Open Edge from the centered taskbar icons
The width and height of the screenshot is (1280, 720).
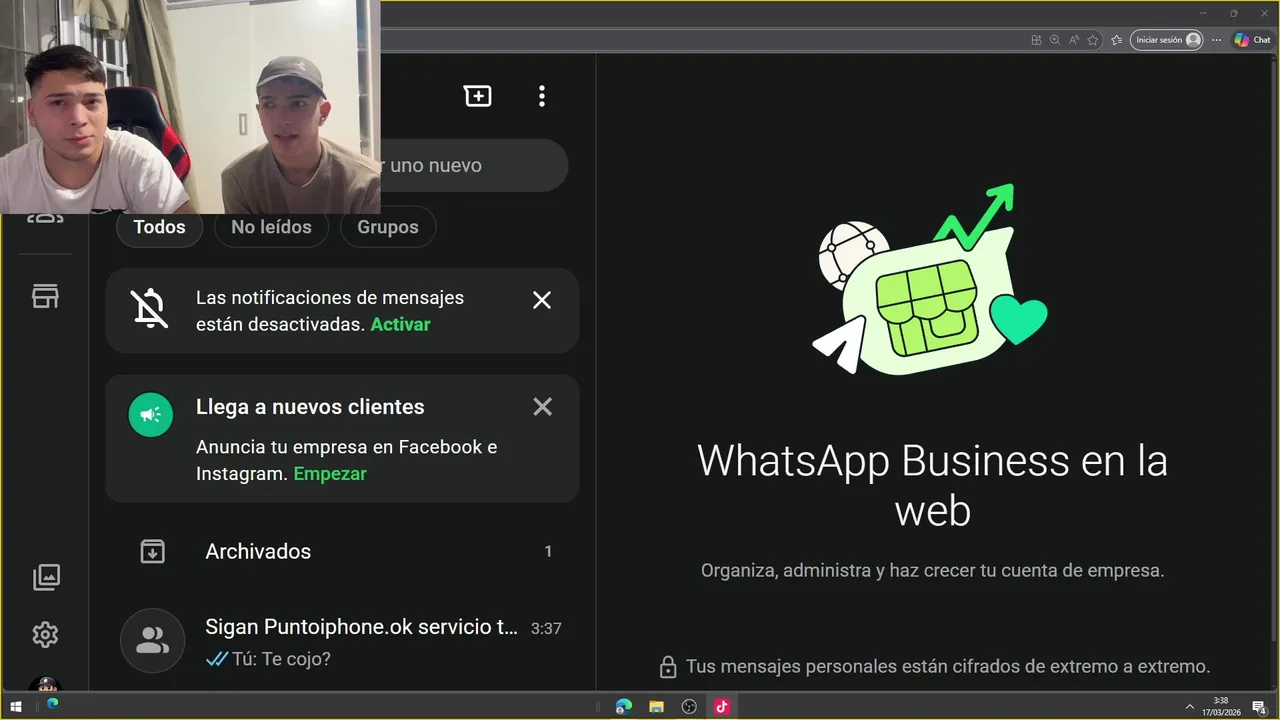coord(624,707)
